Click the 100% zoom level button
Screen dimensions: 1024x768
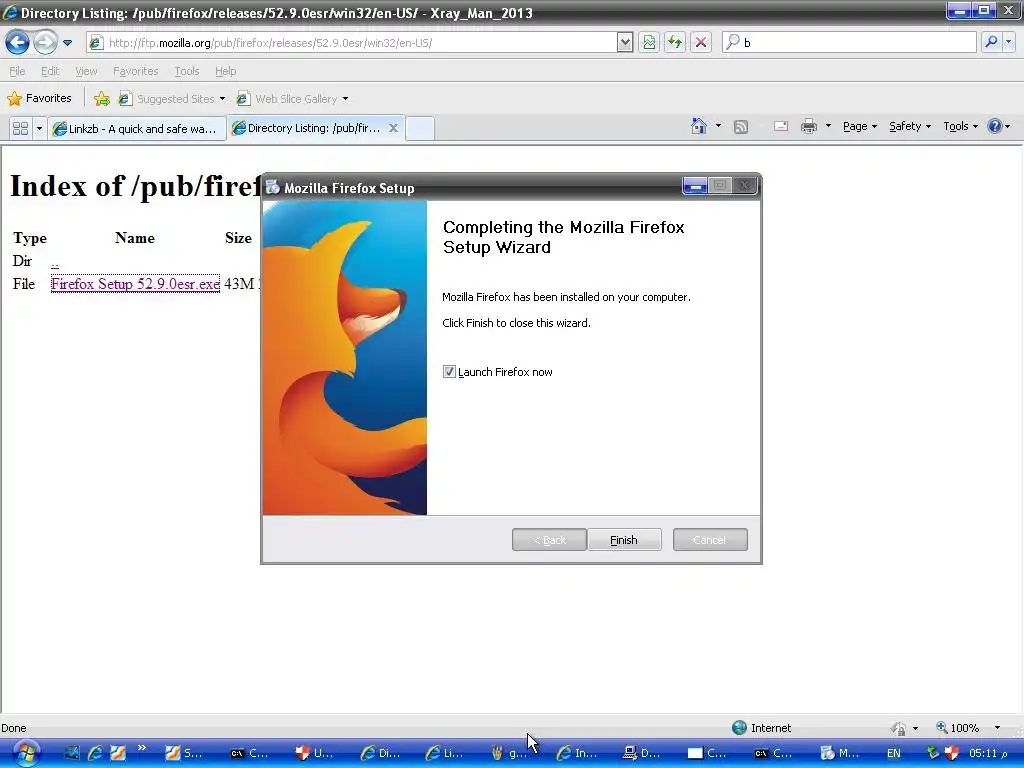click(957, 728)
